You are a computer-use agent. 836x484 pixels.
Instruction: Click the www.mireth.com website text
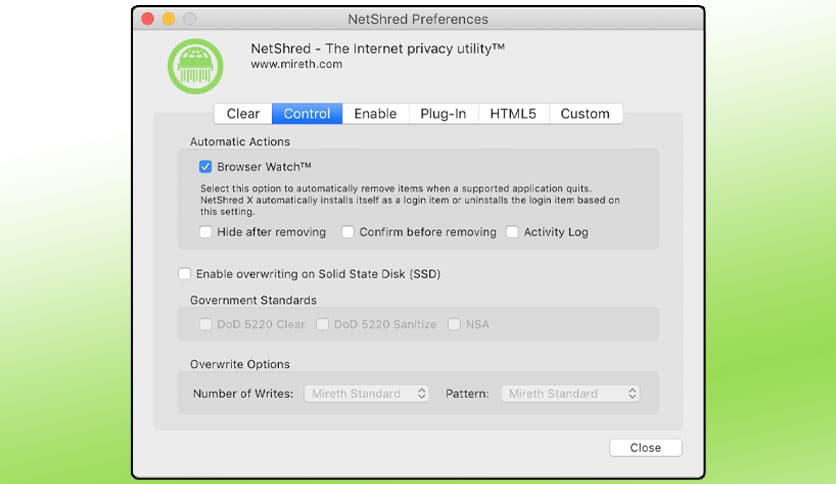[296, 64]
